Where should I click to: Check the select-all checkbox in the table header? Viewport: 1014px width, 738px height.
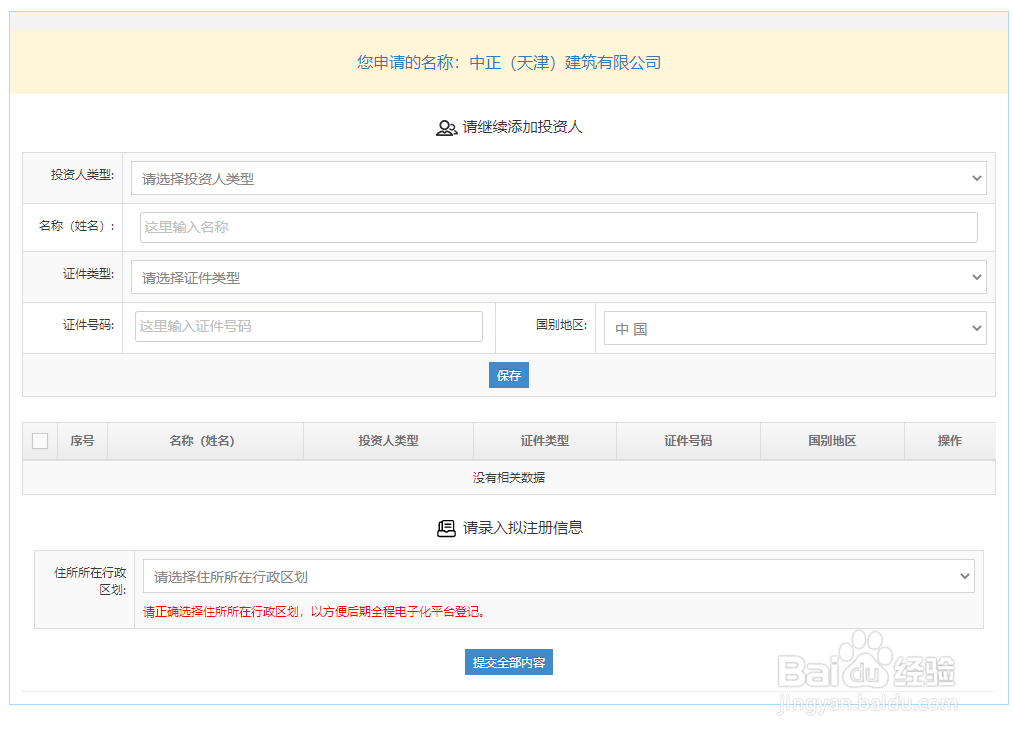pyautogui.click(x=39, y=440)
